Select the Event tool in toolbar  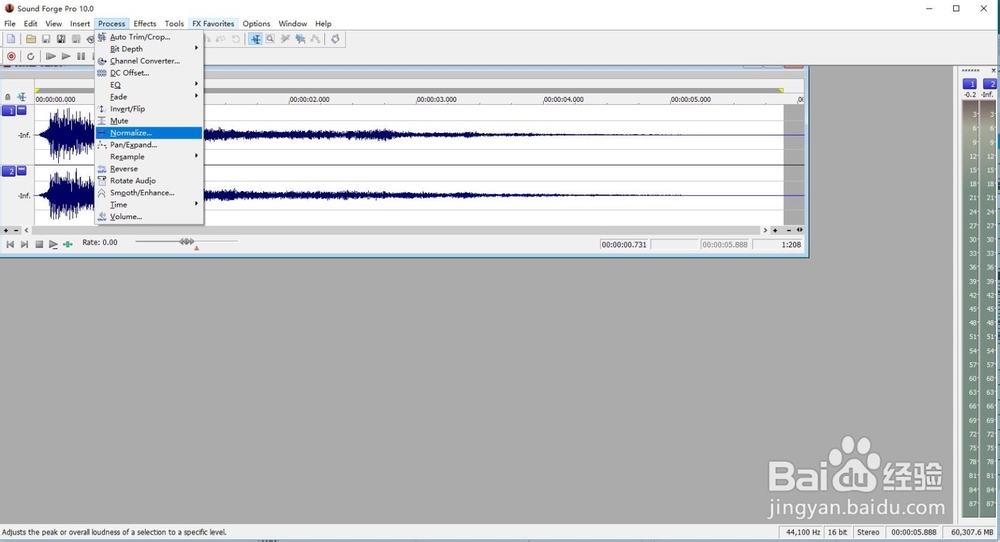tap(300, 39)
